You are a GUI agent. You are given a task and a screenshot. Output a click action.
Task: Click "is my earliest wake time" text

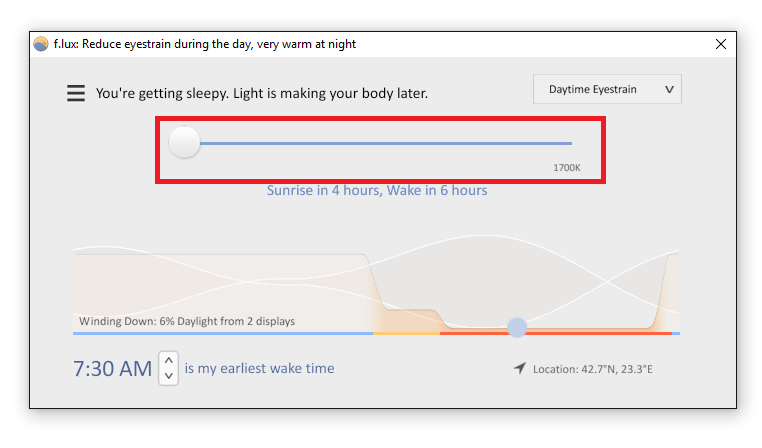point(259,368)
